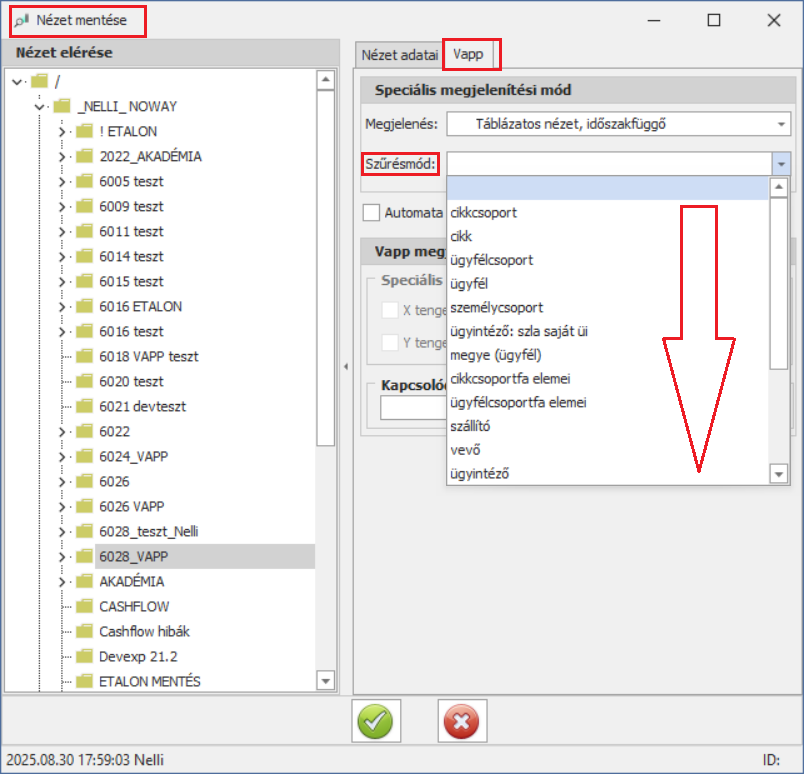Enable the X tengely checkbox
804x774 pixels.
pyautogui.click(x=391, y=310)
